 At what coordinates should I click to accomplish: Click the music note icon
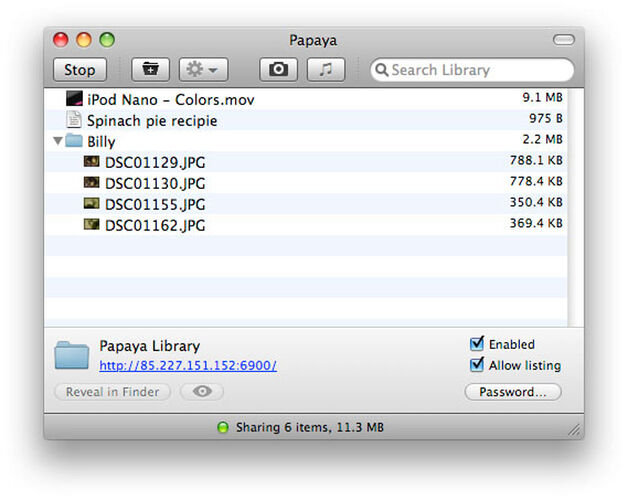pos(325,70)
